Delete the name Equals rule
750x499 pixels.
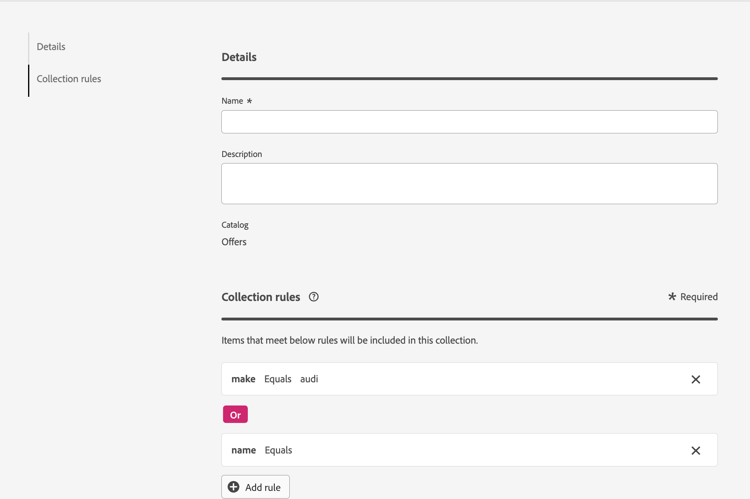(696, 451)
